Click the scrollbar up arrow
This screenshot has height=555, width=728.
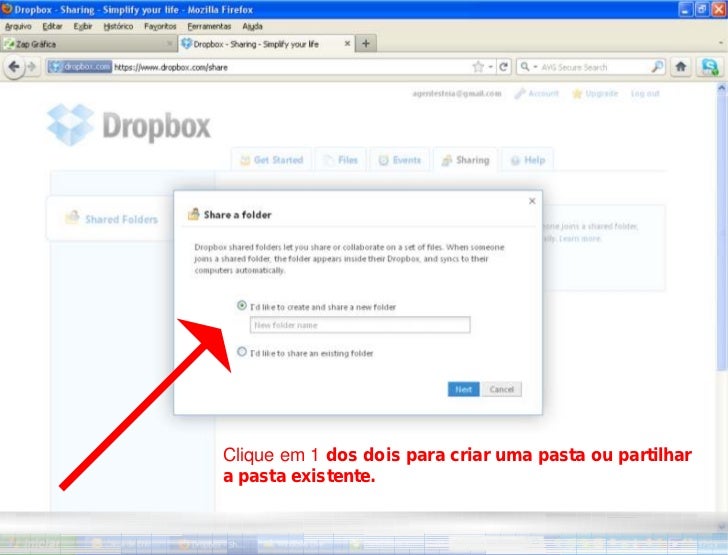[721, 87]
